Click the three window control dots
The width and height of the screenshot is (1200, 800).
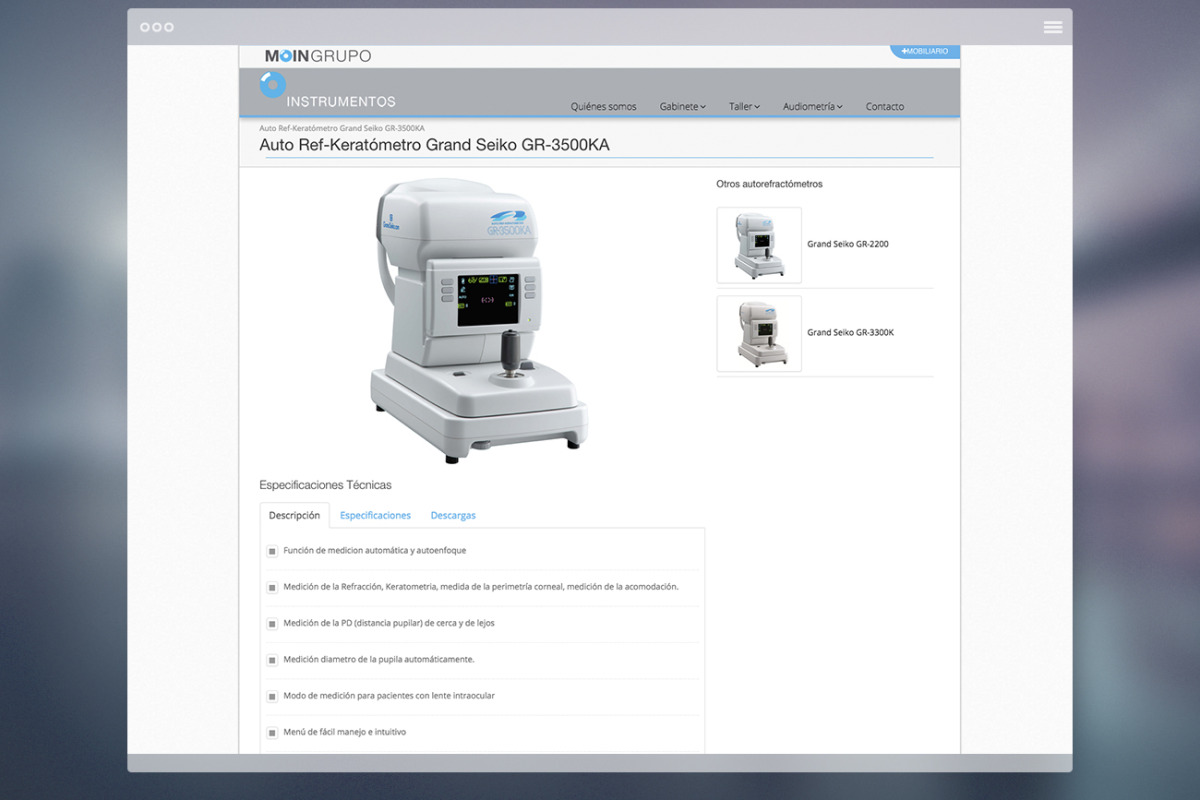156,27
